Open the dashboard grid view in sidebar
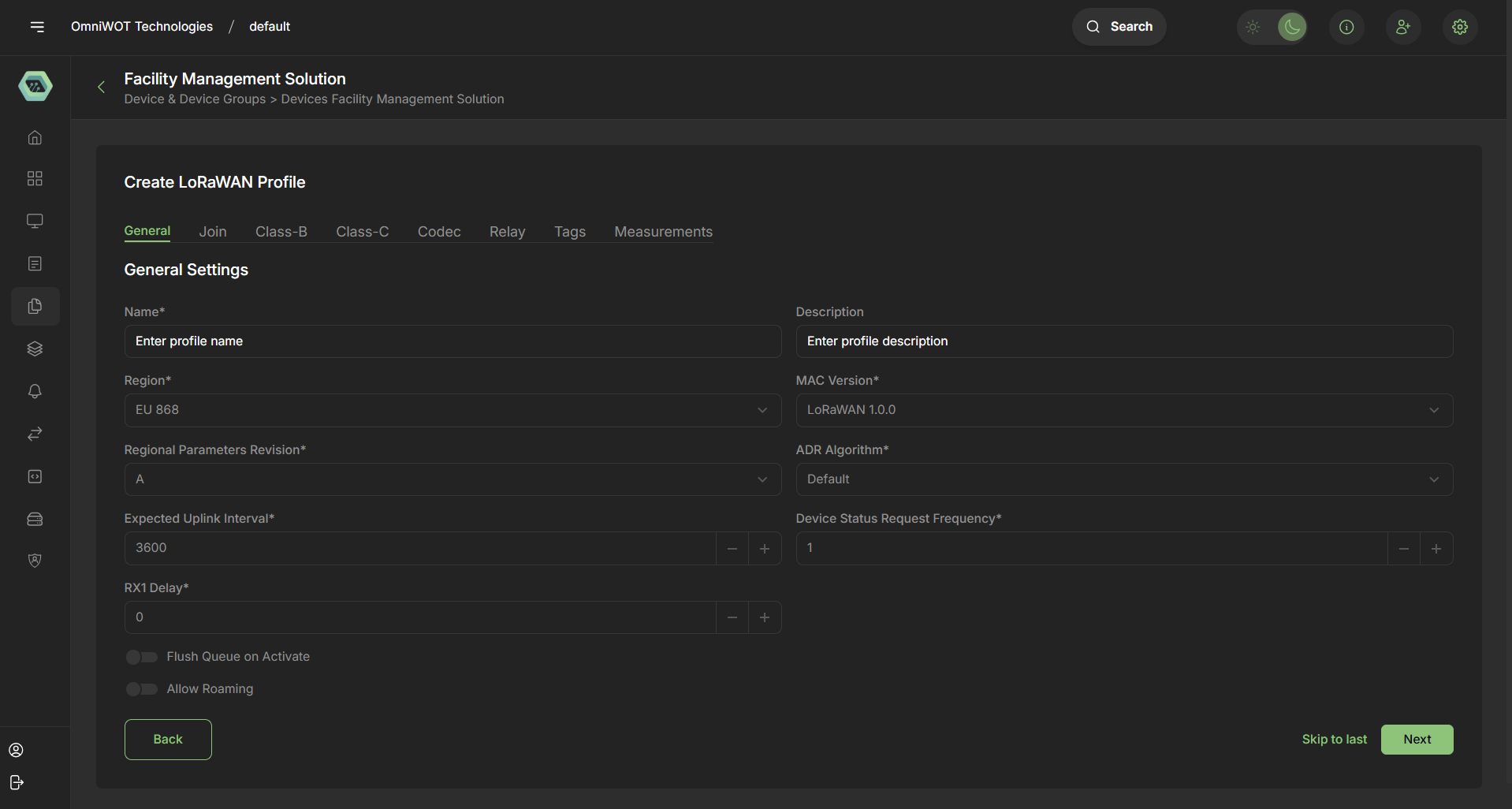This screenshot has width=1512, height=809. (35, 178)
